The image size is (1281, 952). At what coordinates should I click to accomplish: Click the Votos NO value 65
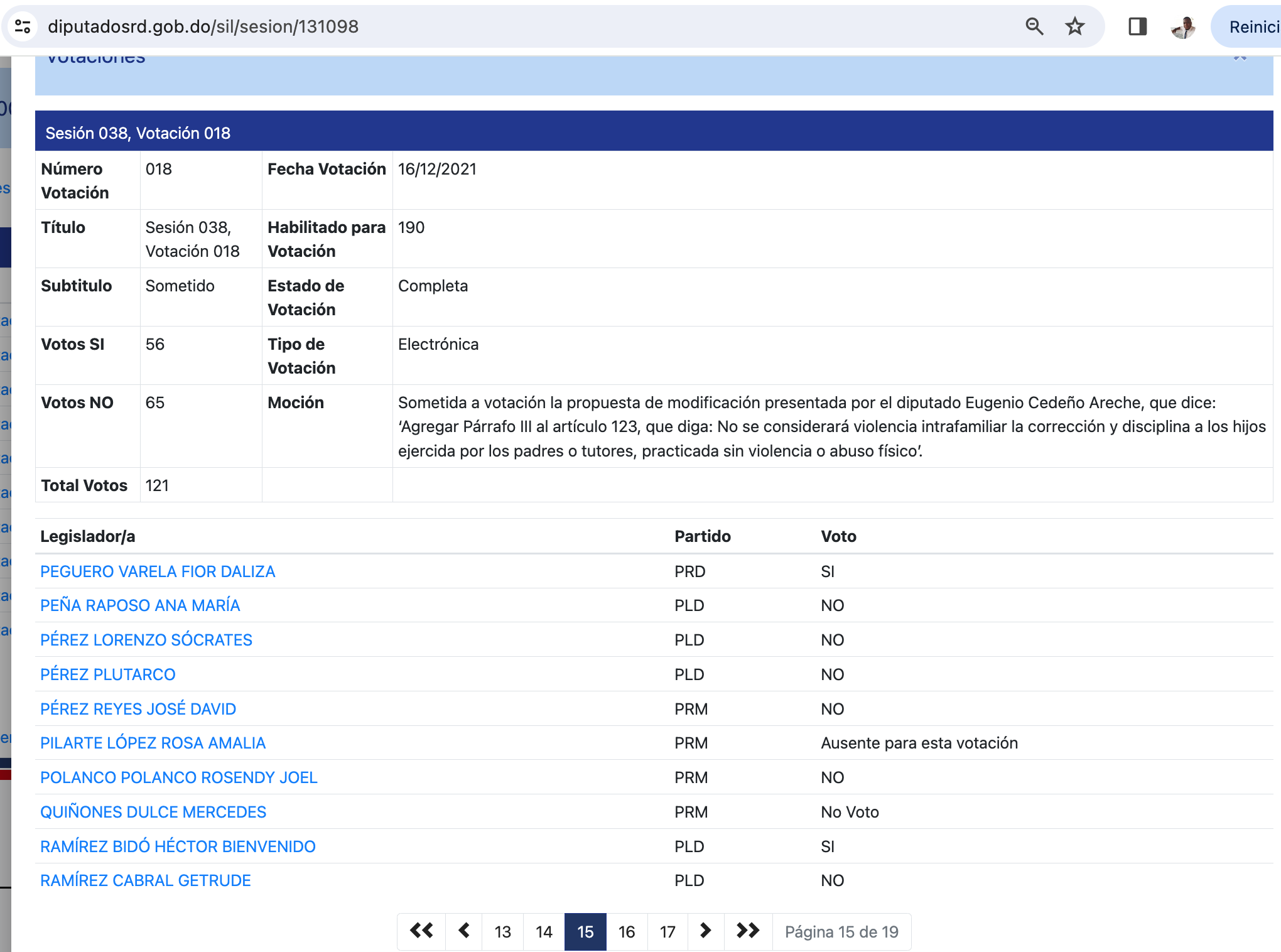155,403
